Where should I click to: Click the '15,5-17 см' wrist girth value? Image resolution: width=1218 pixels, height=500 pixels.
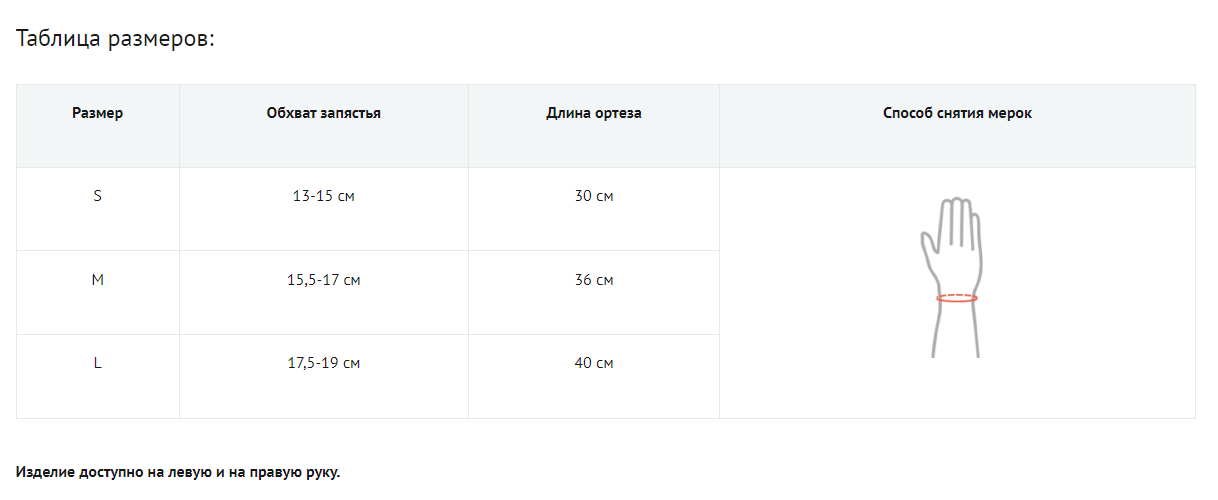coord(324,280)
